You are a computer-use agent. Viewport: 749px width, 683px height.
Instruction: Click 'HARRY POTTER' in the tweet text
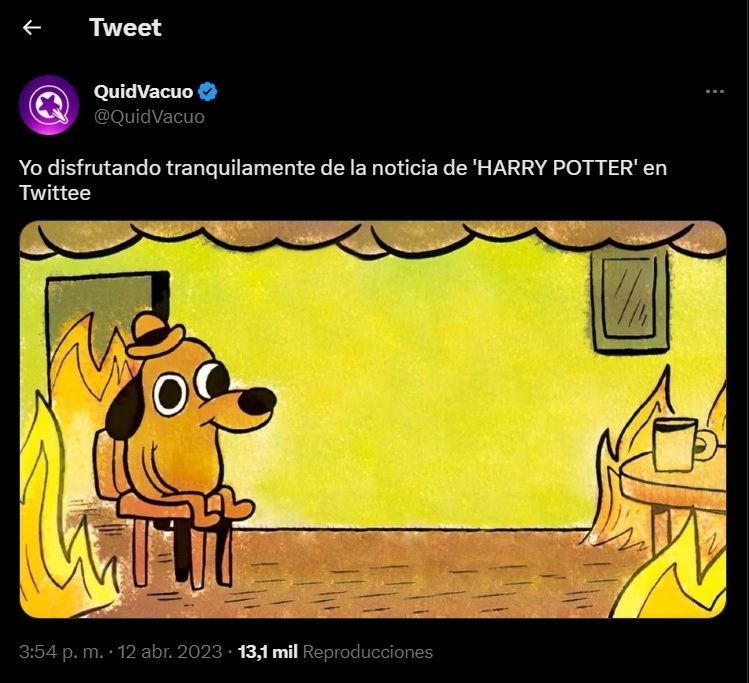pyautogui.click(x=554, y=168)
